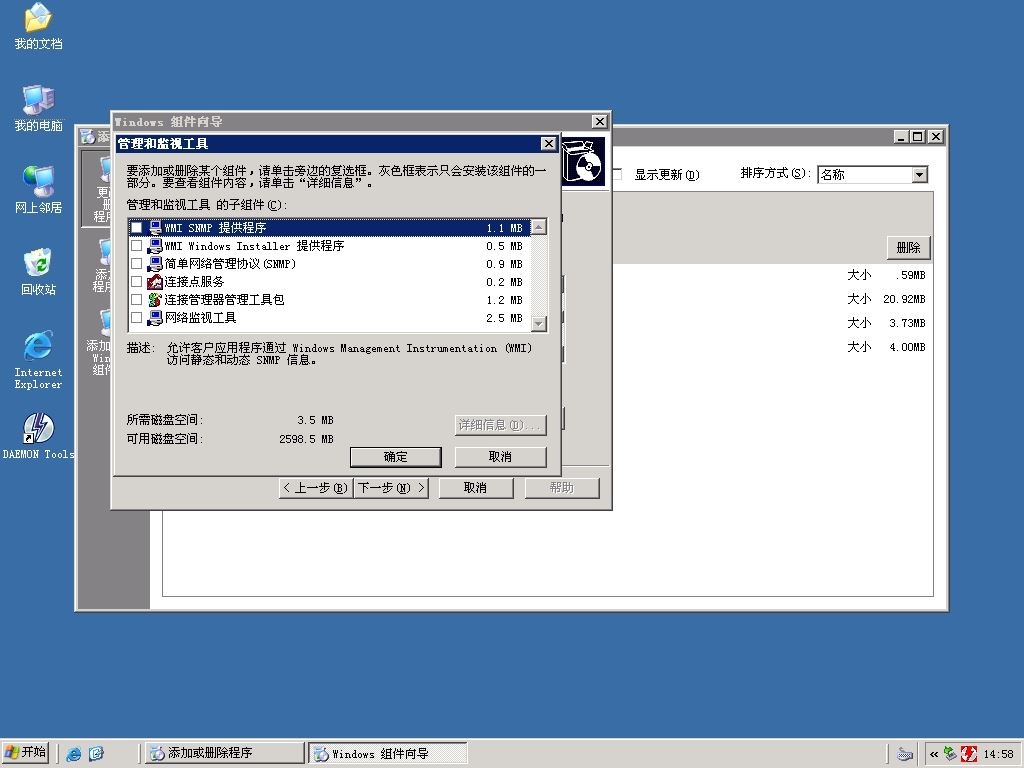
Task: Open the 排序方式 名称 dropdown
Action: [x=920, y=175]
